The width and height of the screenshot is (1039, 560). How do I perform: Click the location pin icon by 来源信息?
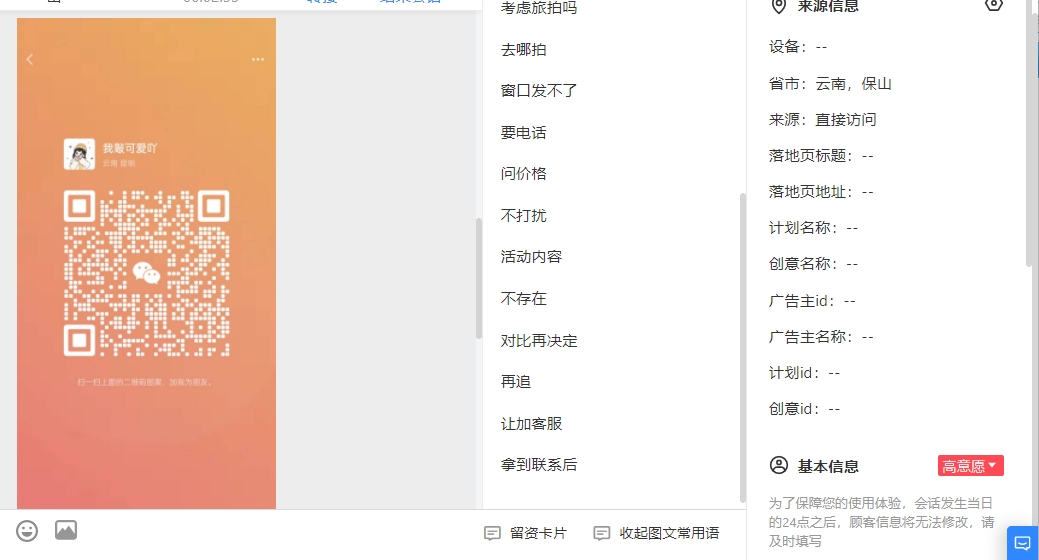click(x=779, y=6)
